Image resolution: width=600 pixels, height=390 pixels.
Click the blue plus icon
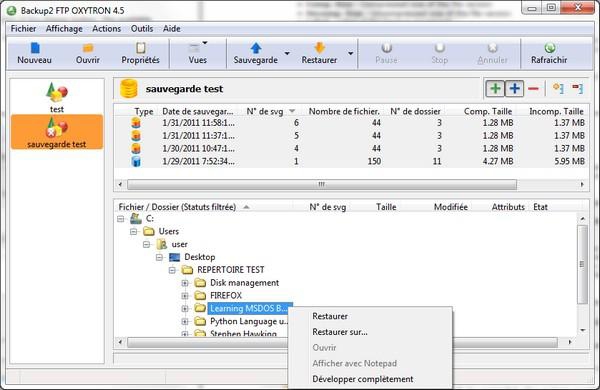coord(514,89)
